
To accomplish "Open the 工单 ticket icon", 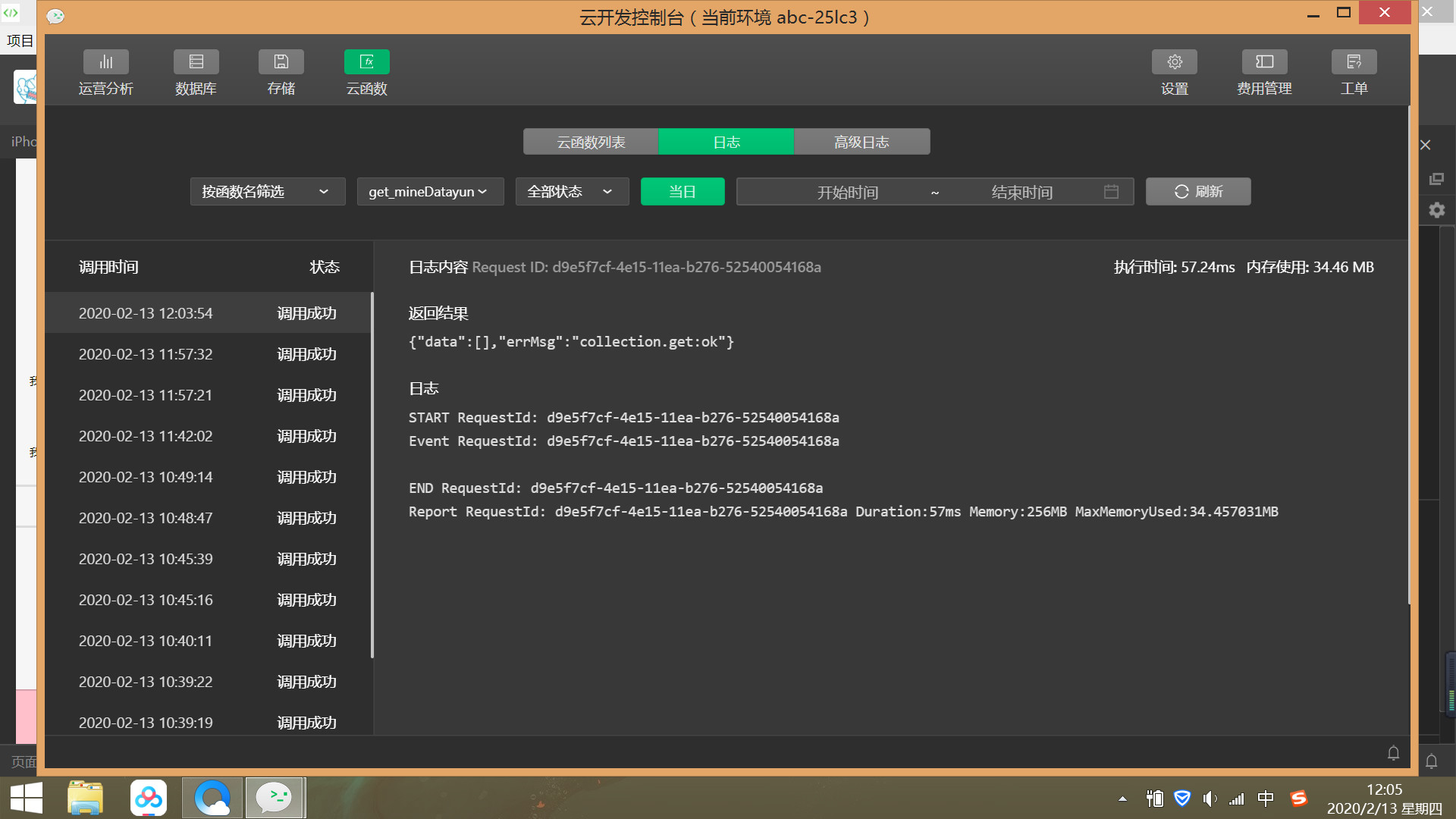I will [1354, 62].
